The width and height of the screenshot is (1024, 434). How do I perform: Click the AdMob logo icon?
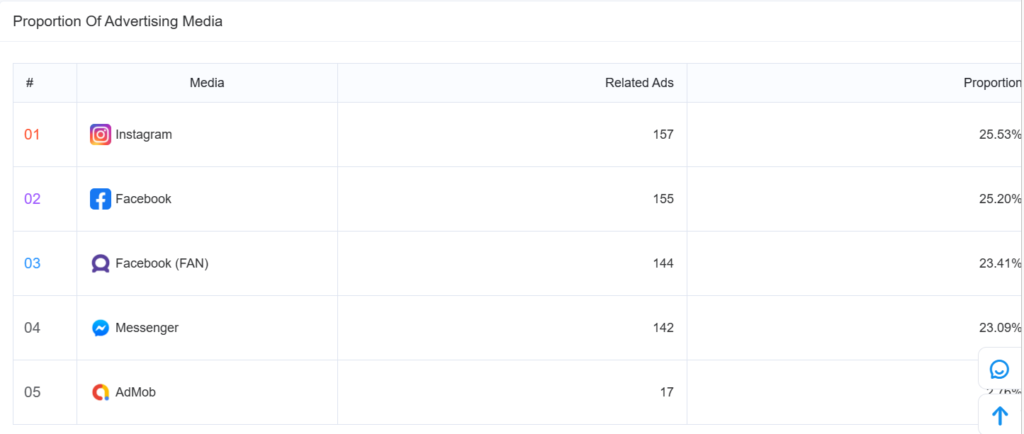100,392
